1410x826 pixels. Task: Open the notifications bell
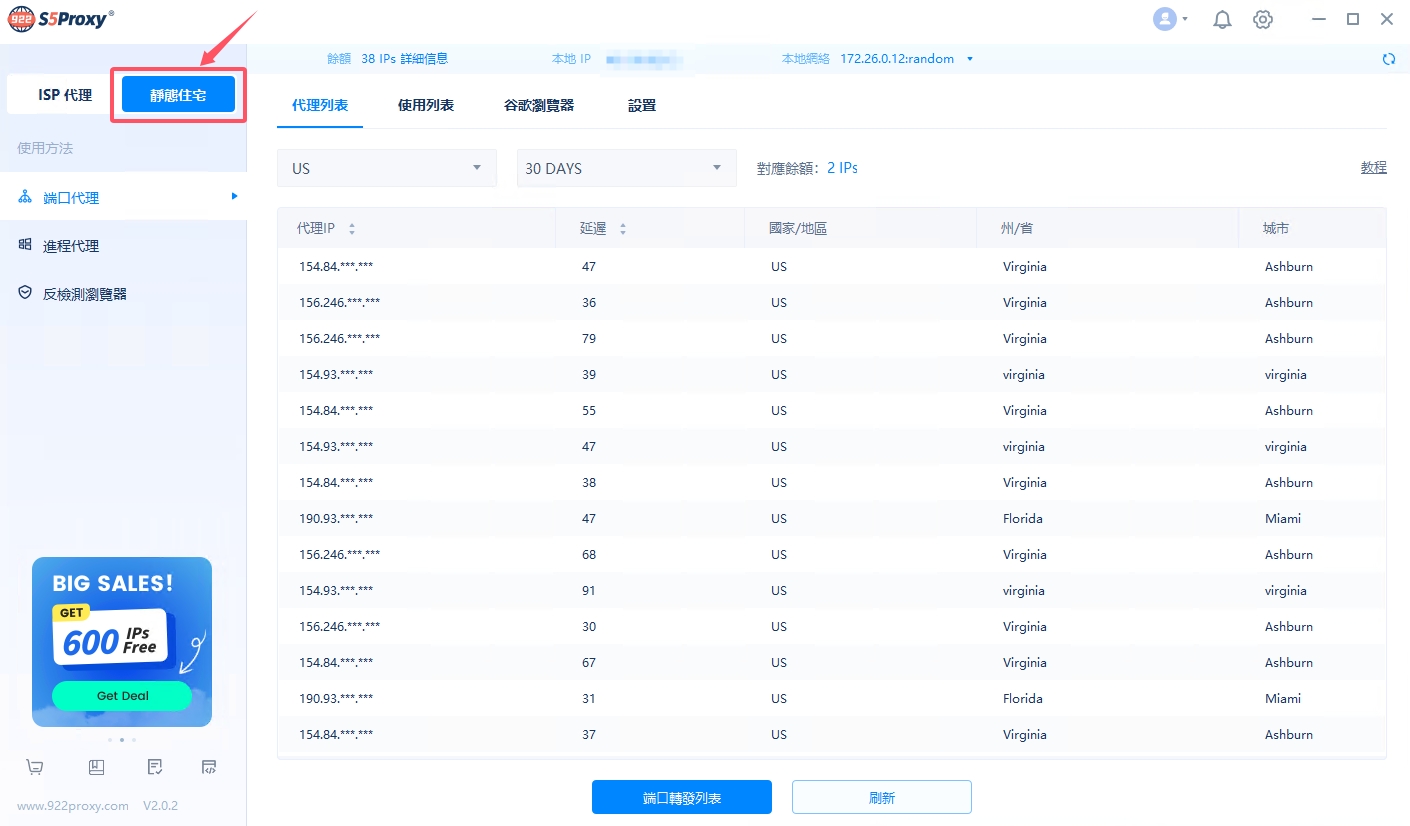tap(1222, 19)
